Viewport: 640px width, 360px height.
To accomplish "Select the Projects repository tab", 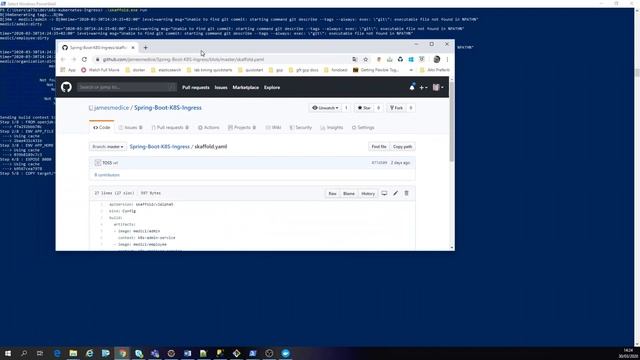I will tap(242, 127).
